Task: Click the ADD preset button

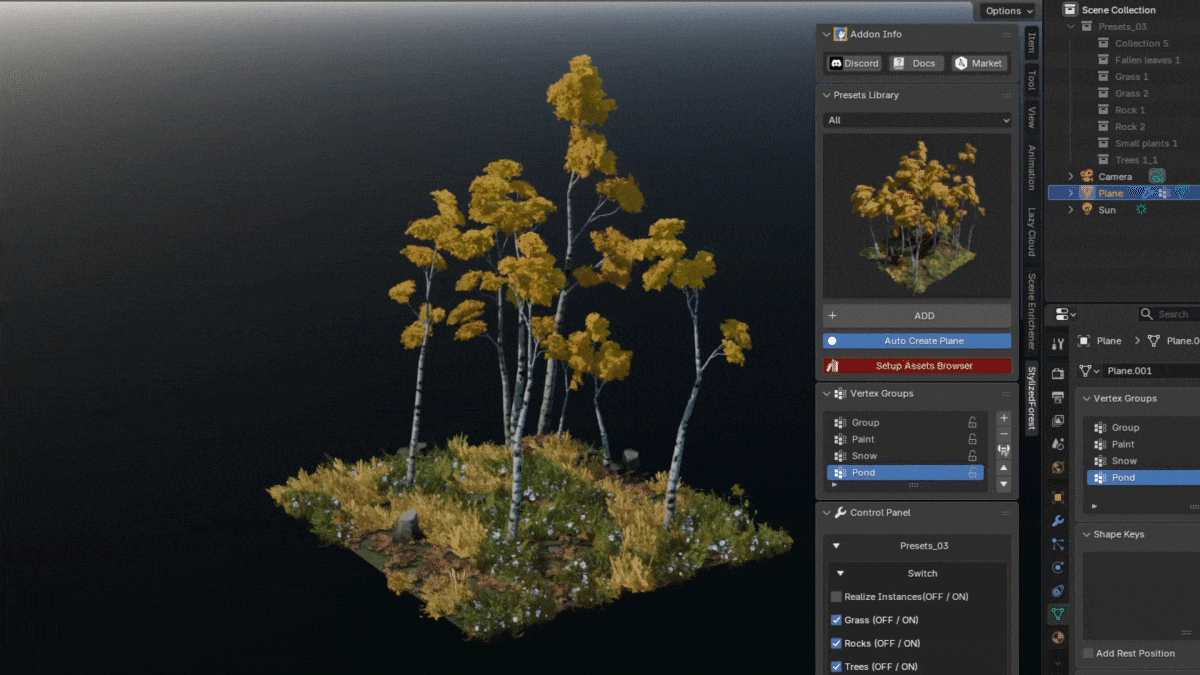Action: [x=917, y=315]
